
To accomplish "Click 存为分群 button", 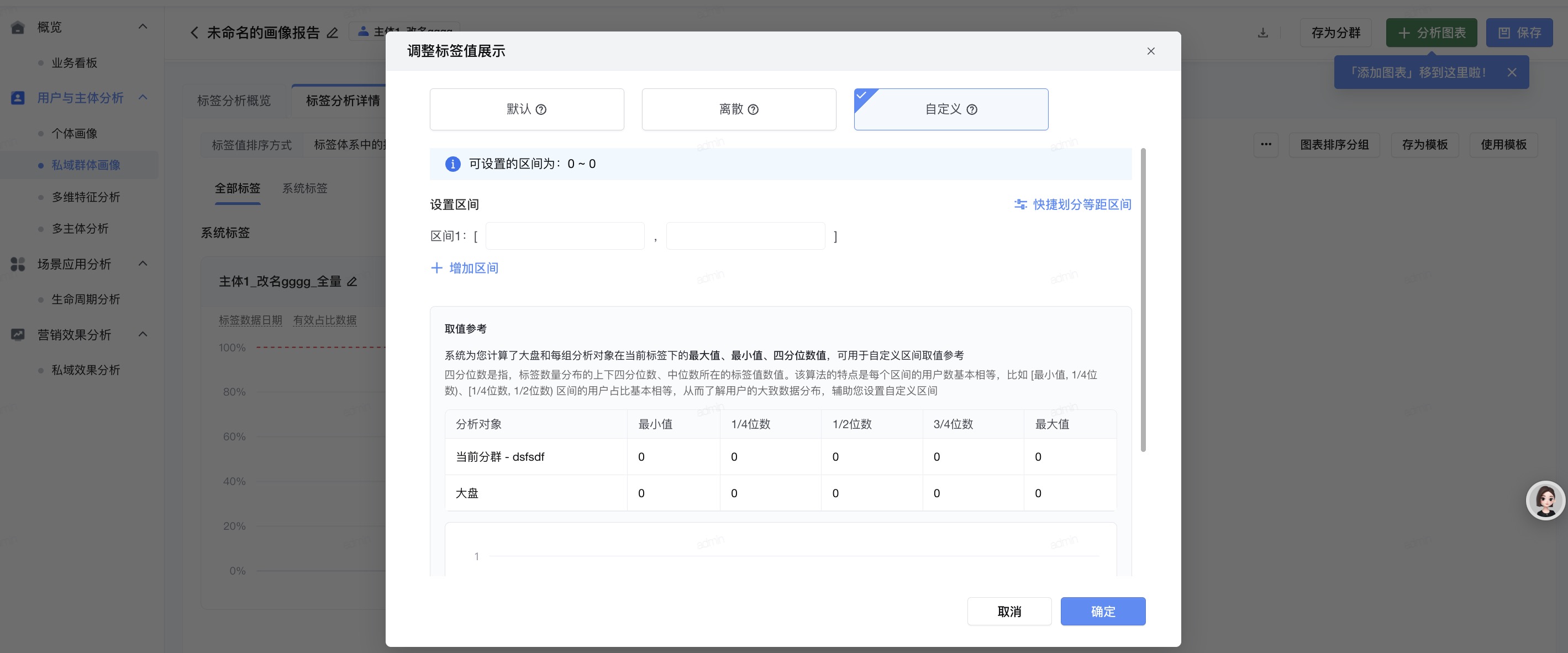I will pyautogui.click(x=1335, y=33).
